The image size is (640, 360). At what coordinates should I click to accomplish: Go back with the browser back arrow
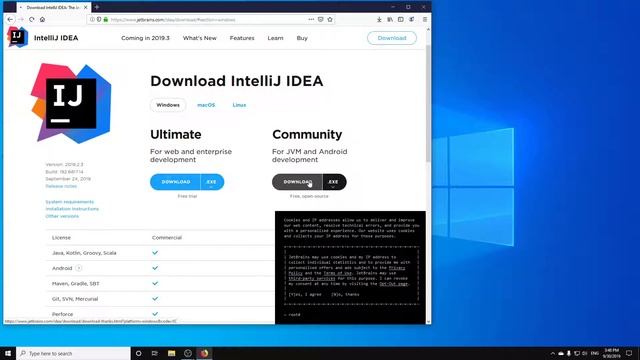[10, 19]
